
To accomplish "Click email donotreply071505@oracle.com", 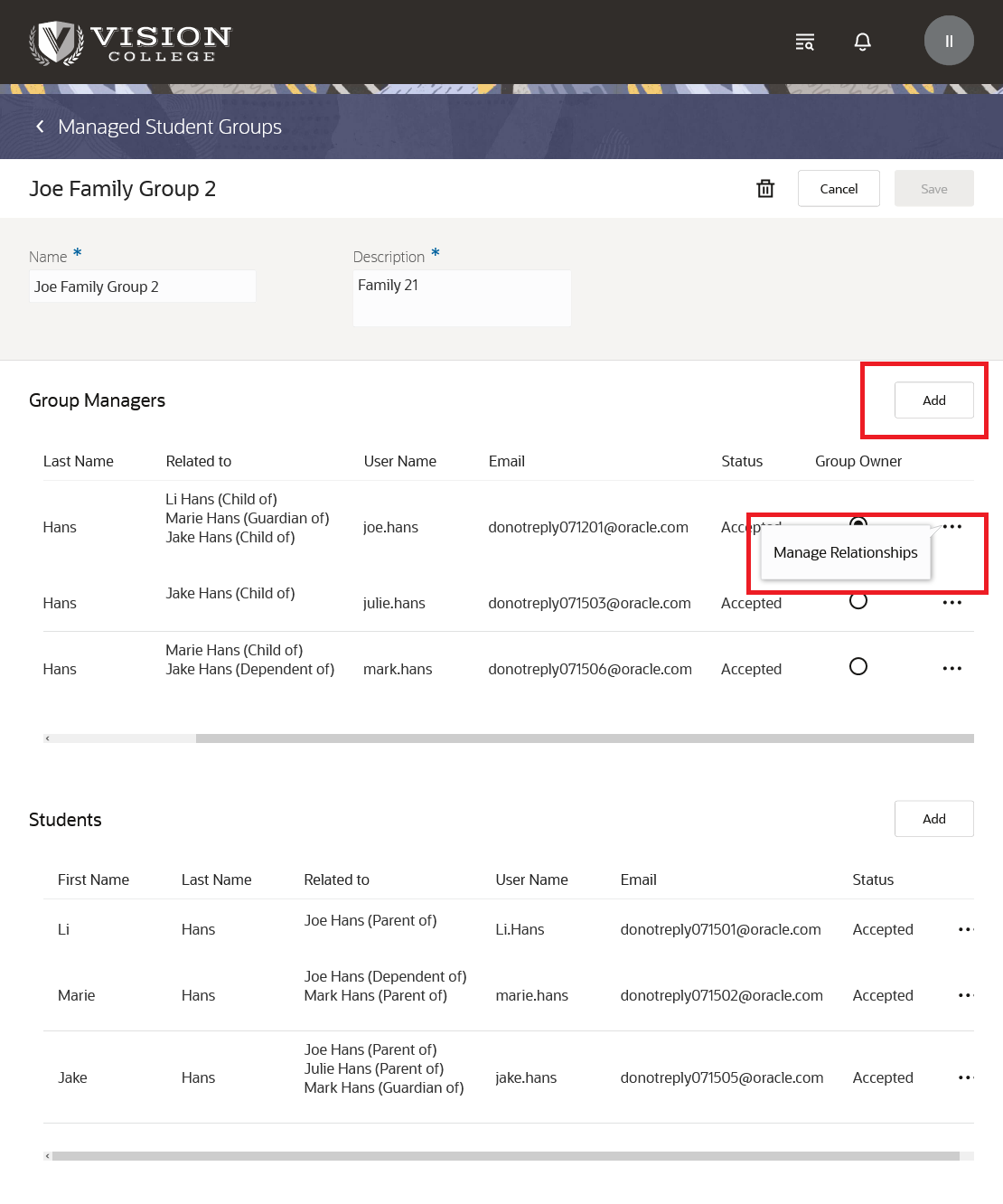I will click(x=722, y=1077).
